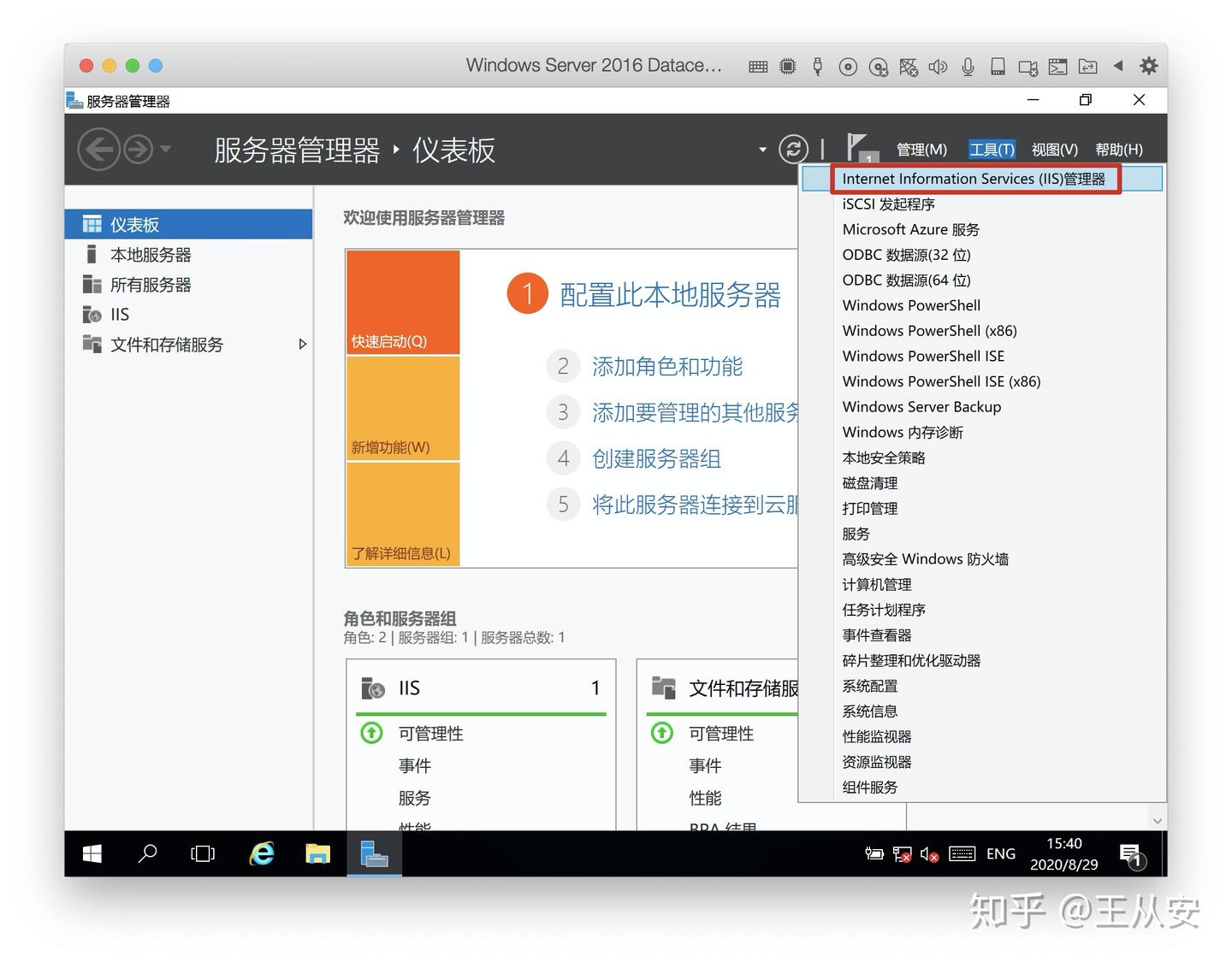Open Internet Explorer from the taskbar

tap(261, 853)
